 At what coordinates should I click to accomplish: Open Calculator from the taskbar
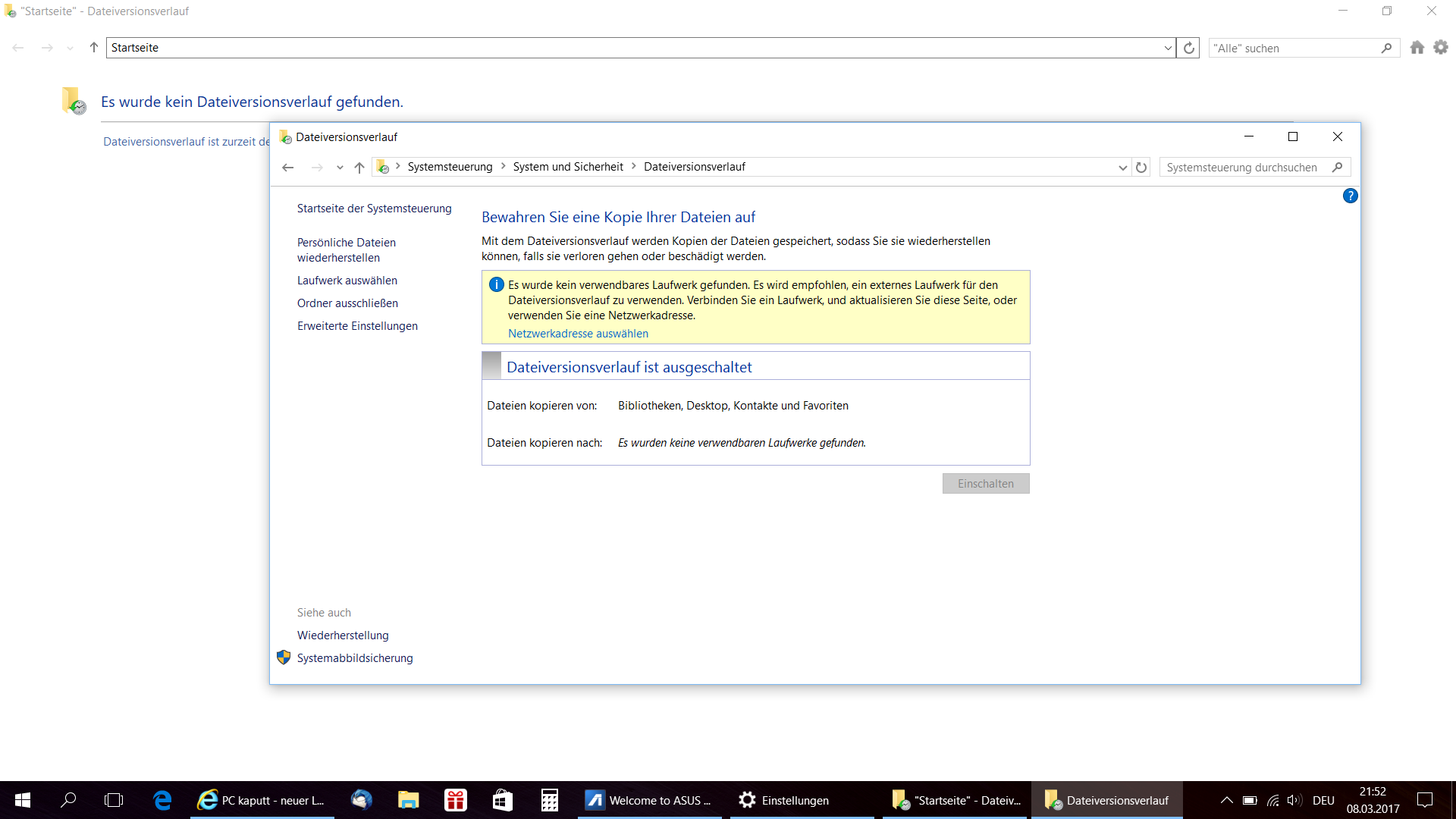pos(549,800)
